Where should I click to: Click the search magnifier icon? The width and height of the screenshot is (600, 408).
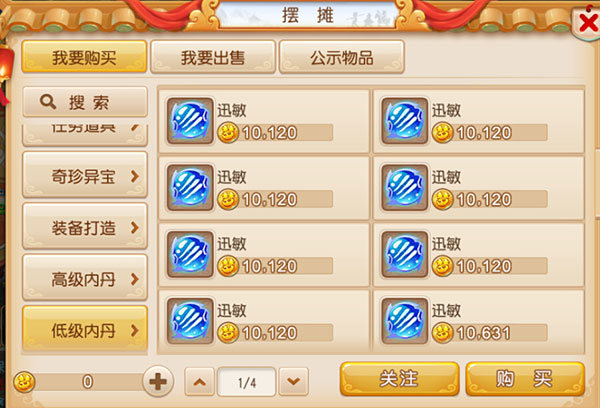tap(48, 102)
